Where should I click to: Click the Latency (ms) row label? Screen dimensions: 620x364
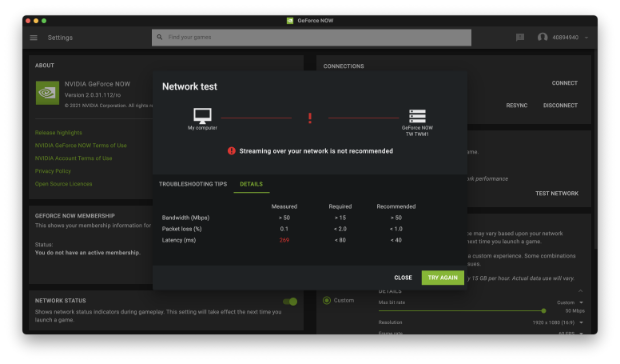pos(179,240)
